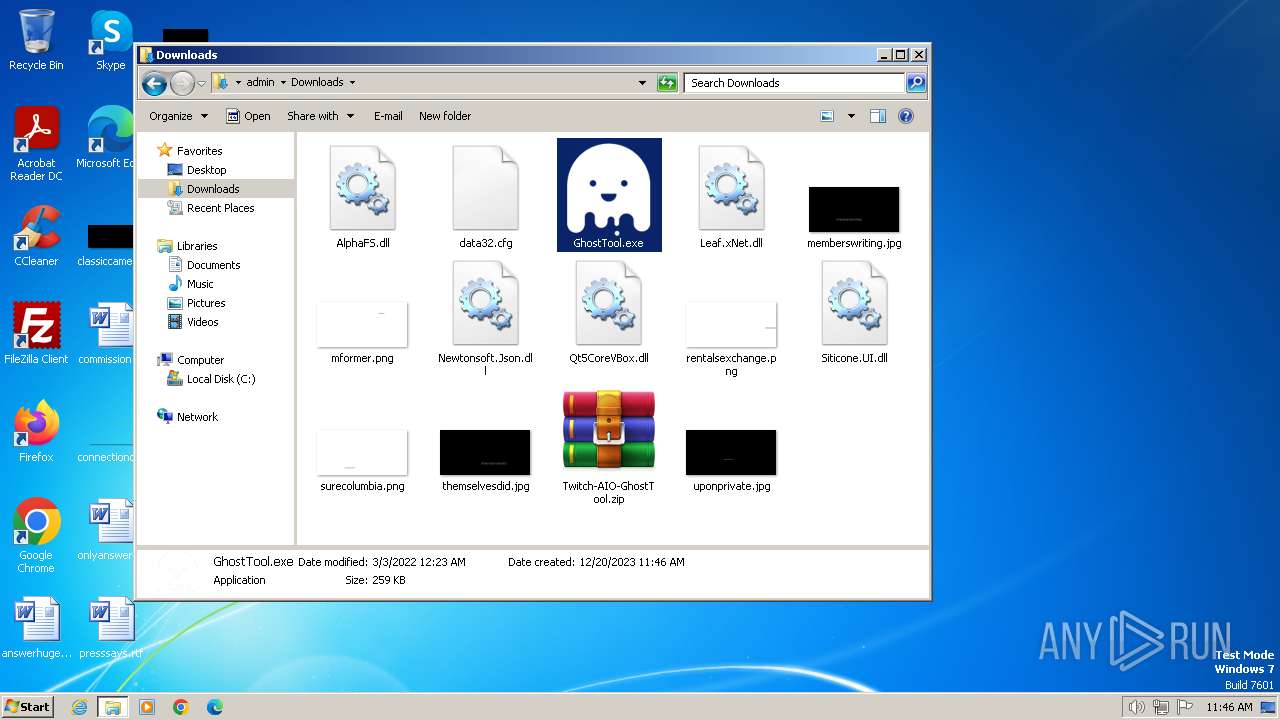
Task: Open the Share with menu
Action: point(320,116)
